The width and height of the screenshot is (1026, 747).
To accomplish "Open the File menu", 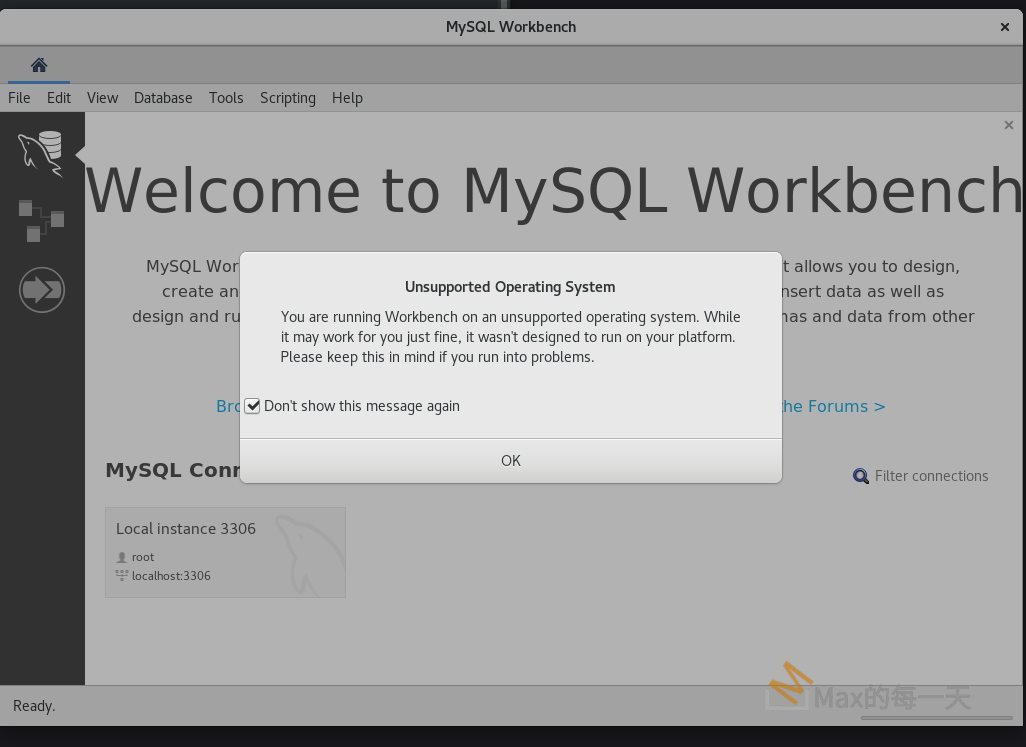I will coord(18,97).
